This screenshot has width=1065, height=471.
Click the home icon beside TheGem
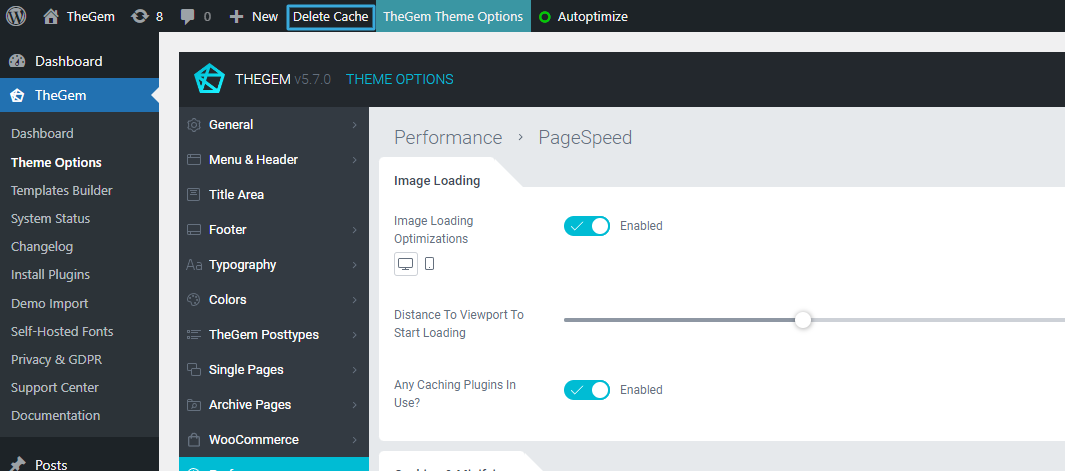(x=51, y=16)
